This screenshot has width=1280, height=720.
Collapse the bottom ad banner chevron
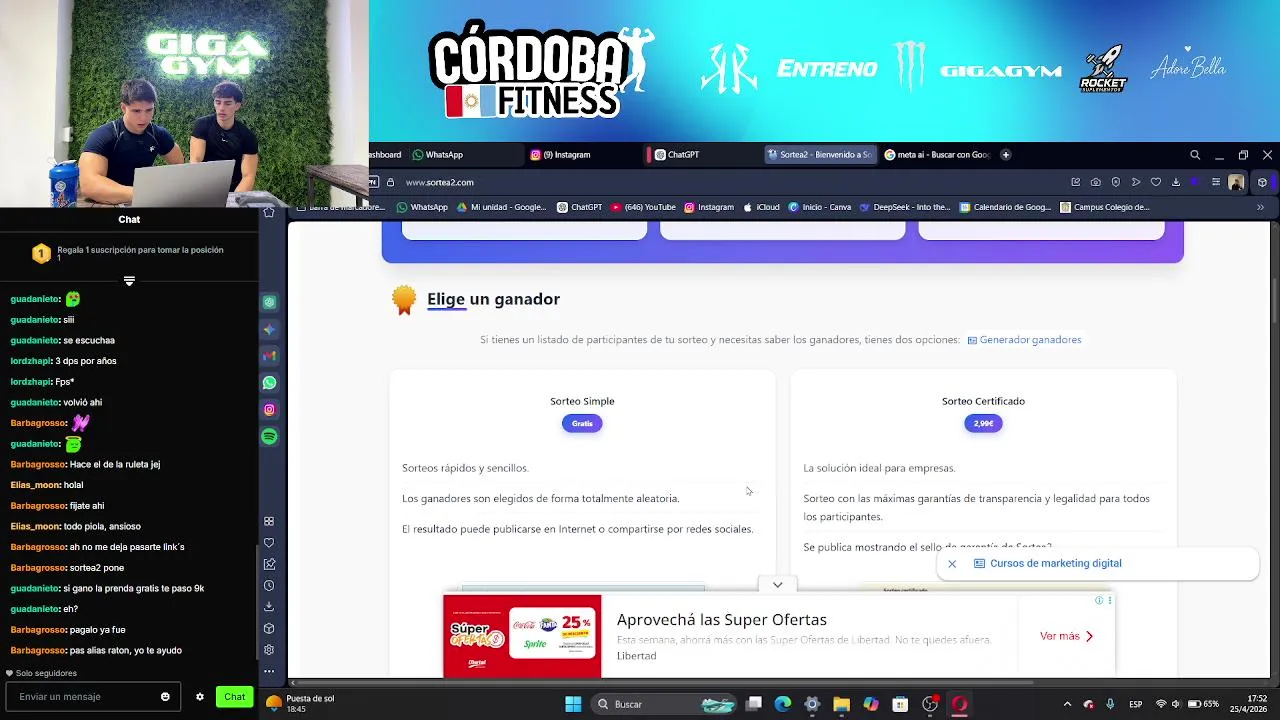click(x=777, y=584)
